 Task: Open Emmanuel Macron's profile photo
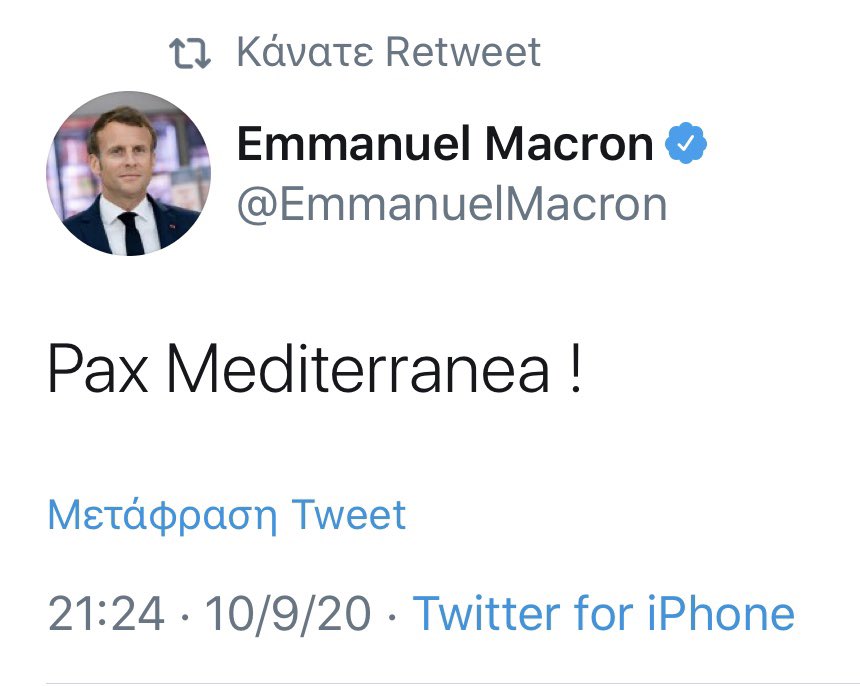point(128,172)
